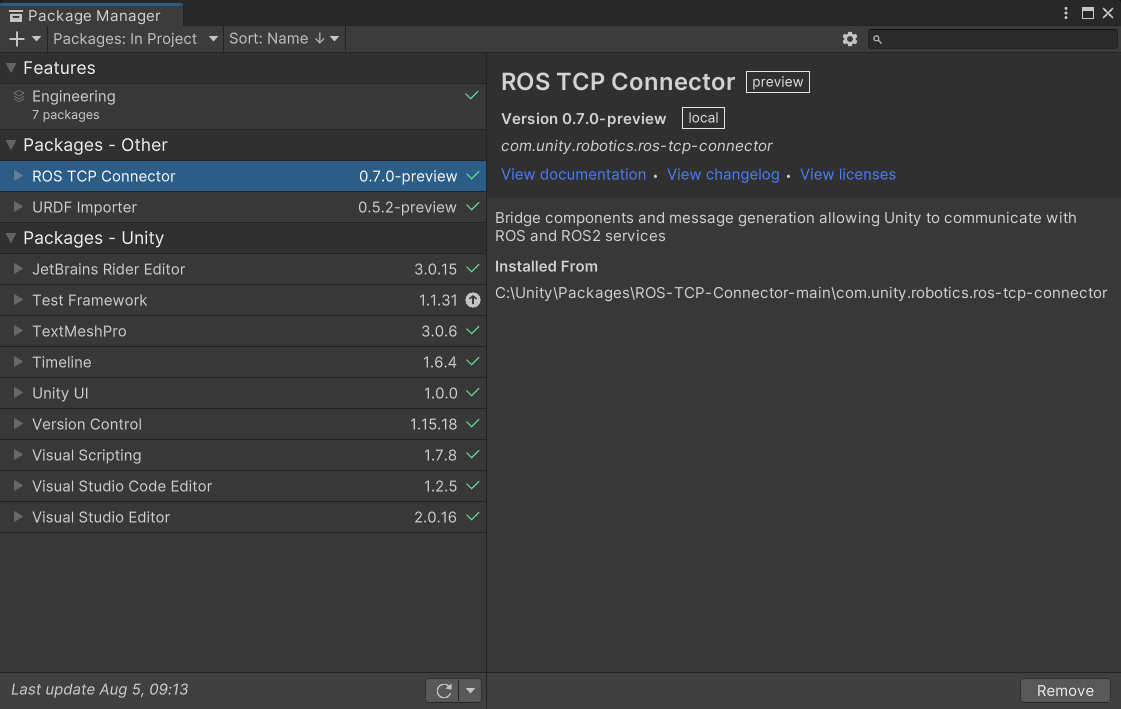This screenshot has height=709, width=1121.
Task: Click the add package plus icon
Action: pos(15,39)
